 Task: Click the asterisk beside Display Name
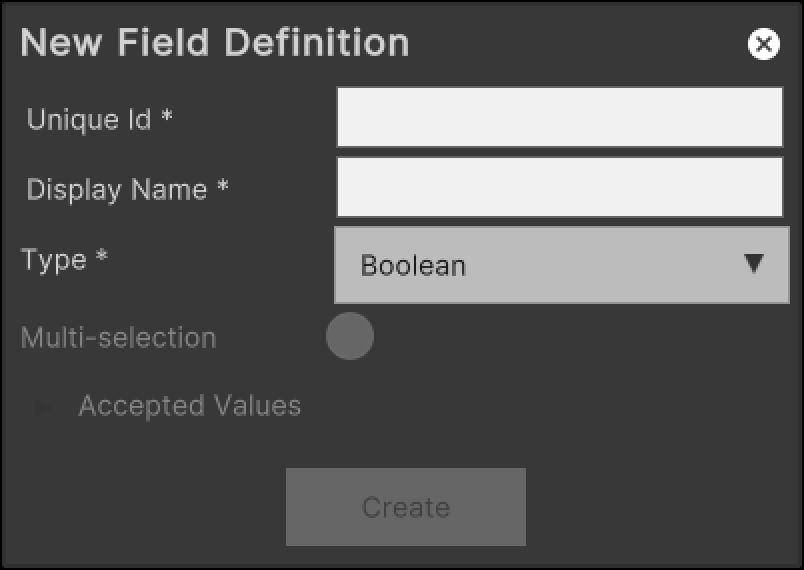(223, 189)
